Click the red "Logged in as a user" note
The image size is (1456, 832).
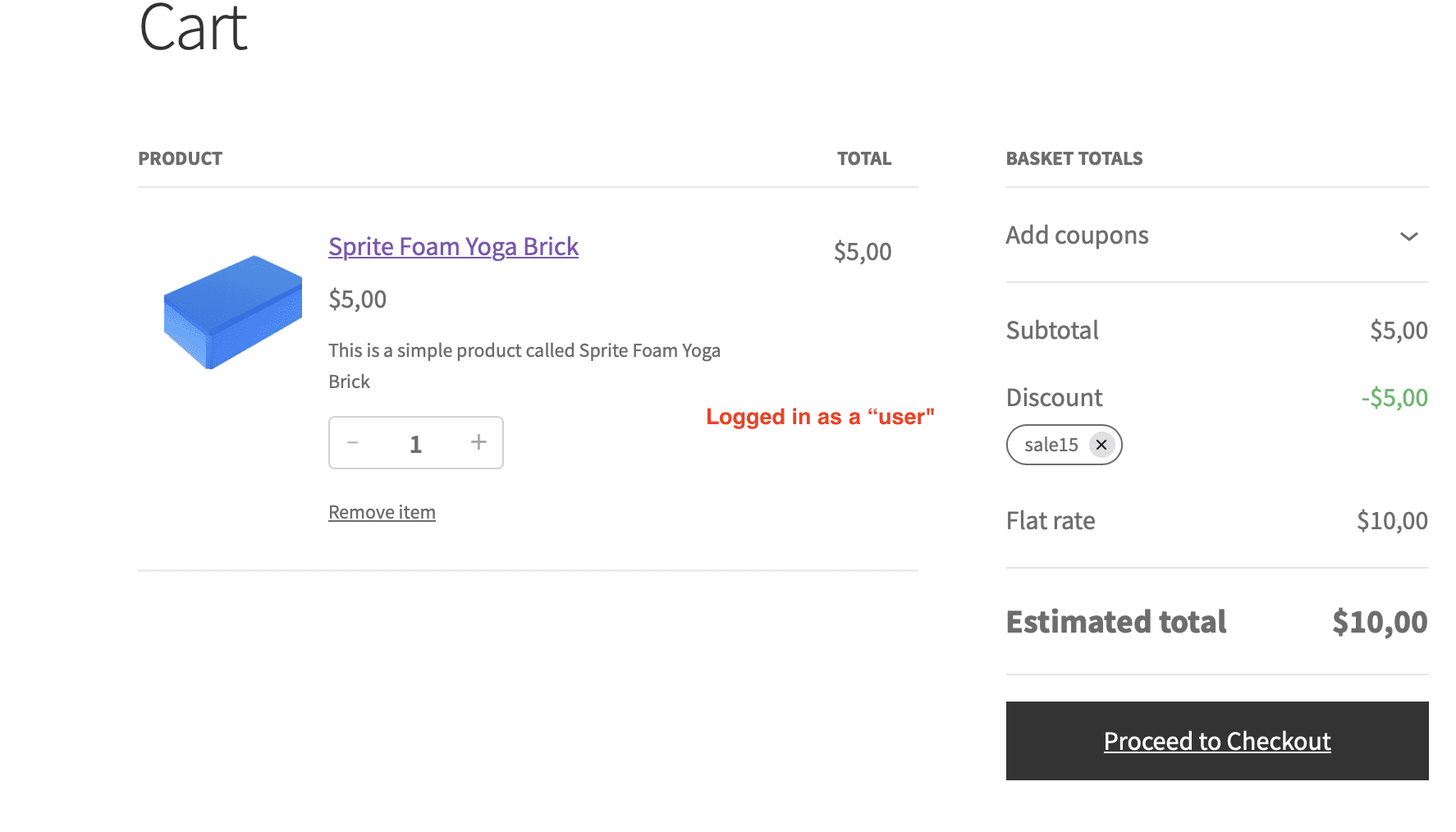819,417
